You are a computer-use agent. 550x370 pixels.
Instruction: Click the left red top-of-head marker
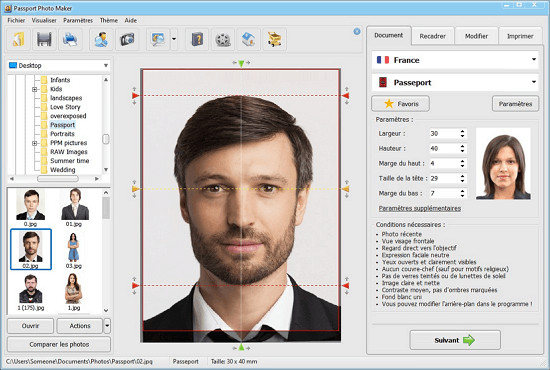click(x=135, y=95)
